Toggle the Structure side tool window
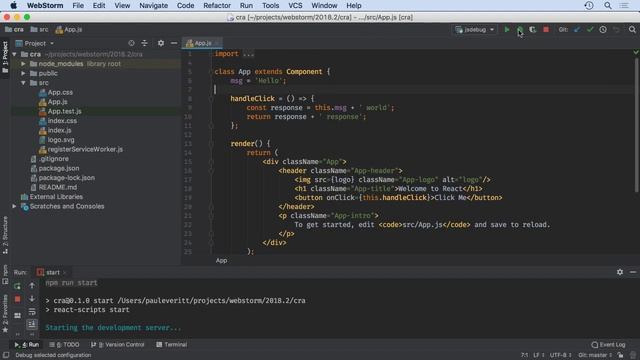The width and height of the screenshot is (640, 360). [x=5, y=236]
